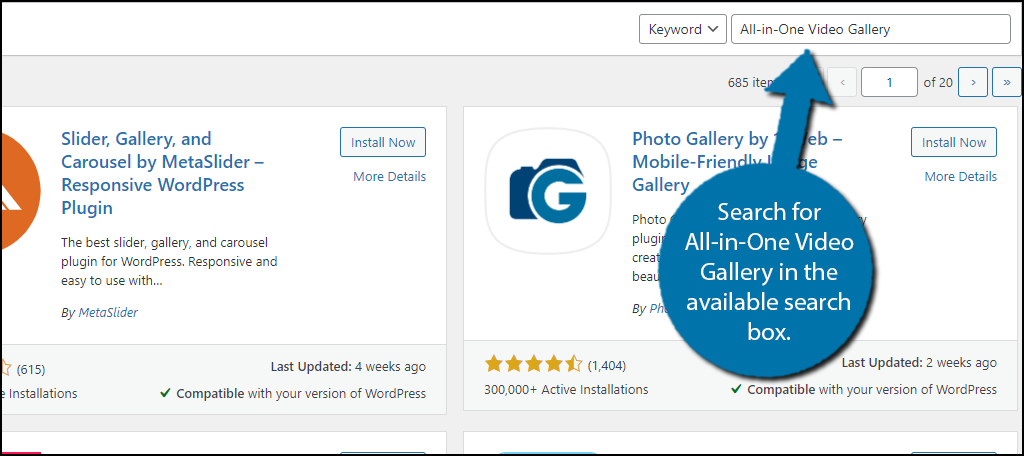
Task: Click the plugin search box containing All-in-One Video Gallery
Action: click(871, 29)
